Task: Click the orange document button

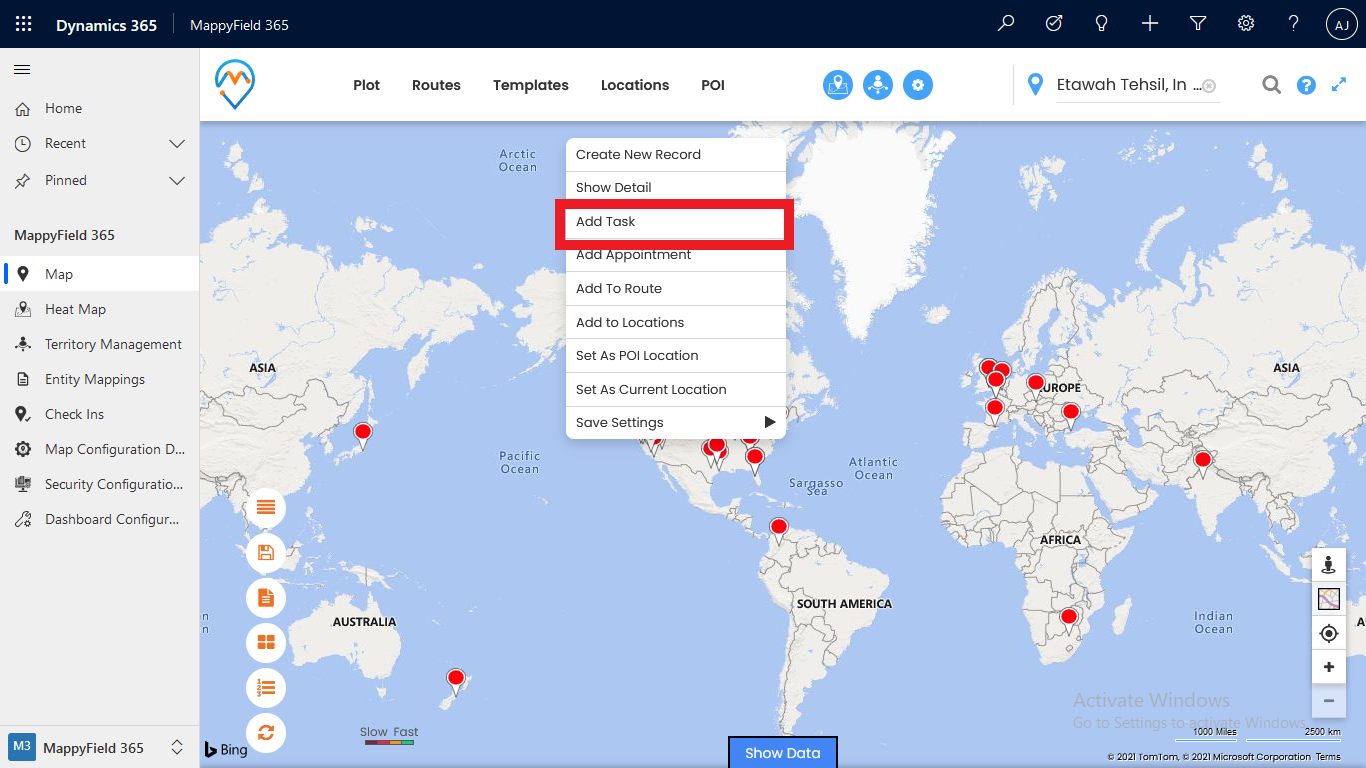Action: (x=266, y=598)
